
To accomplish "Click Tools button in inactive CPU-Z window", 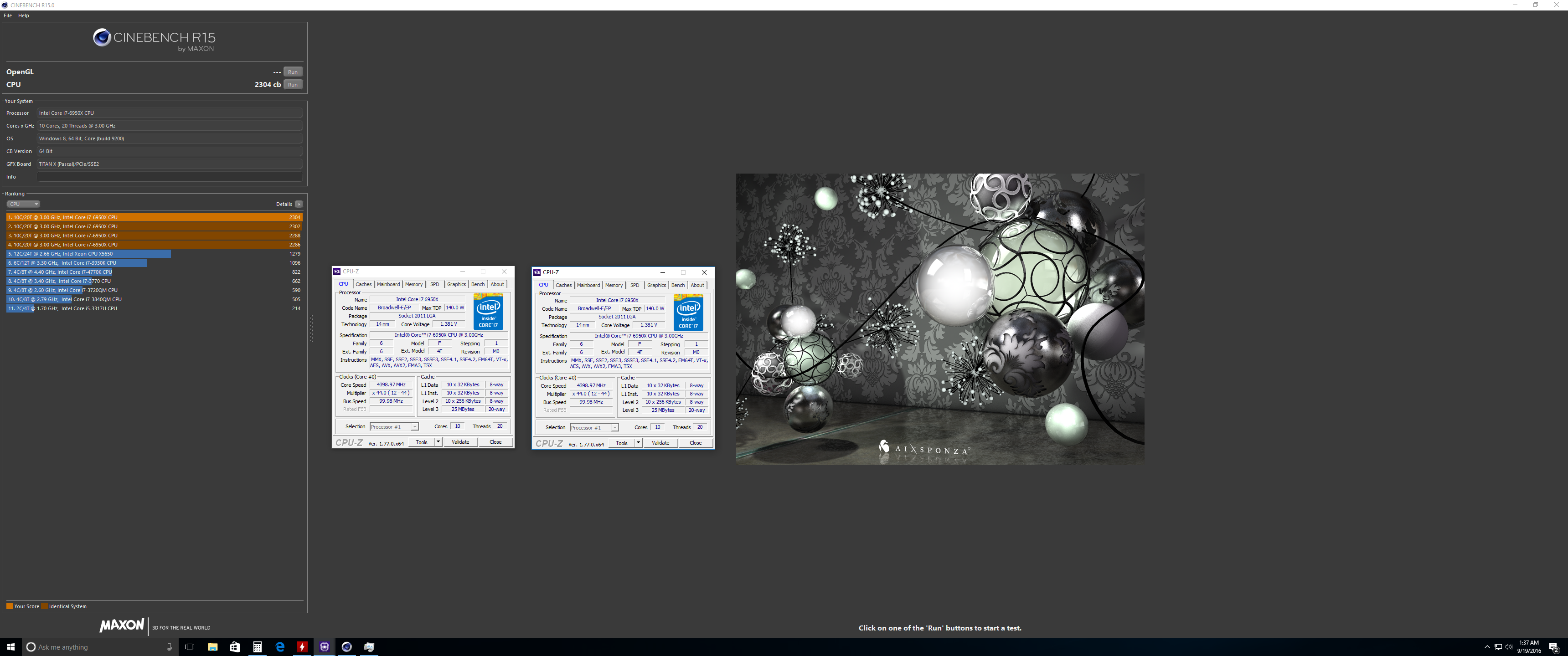I will pyautogui.click(x=421, y=442).
